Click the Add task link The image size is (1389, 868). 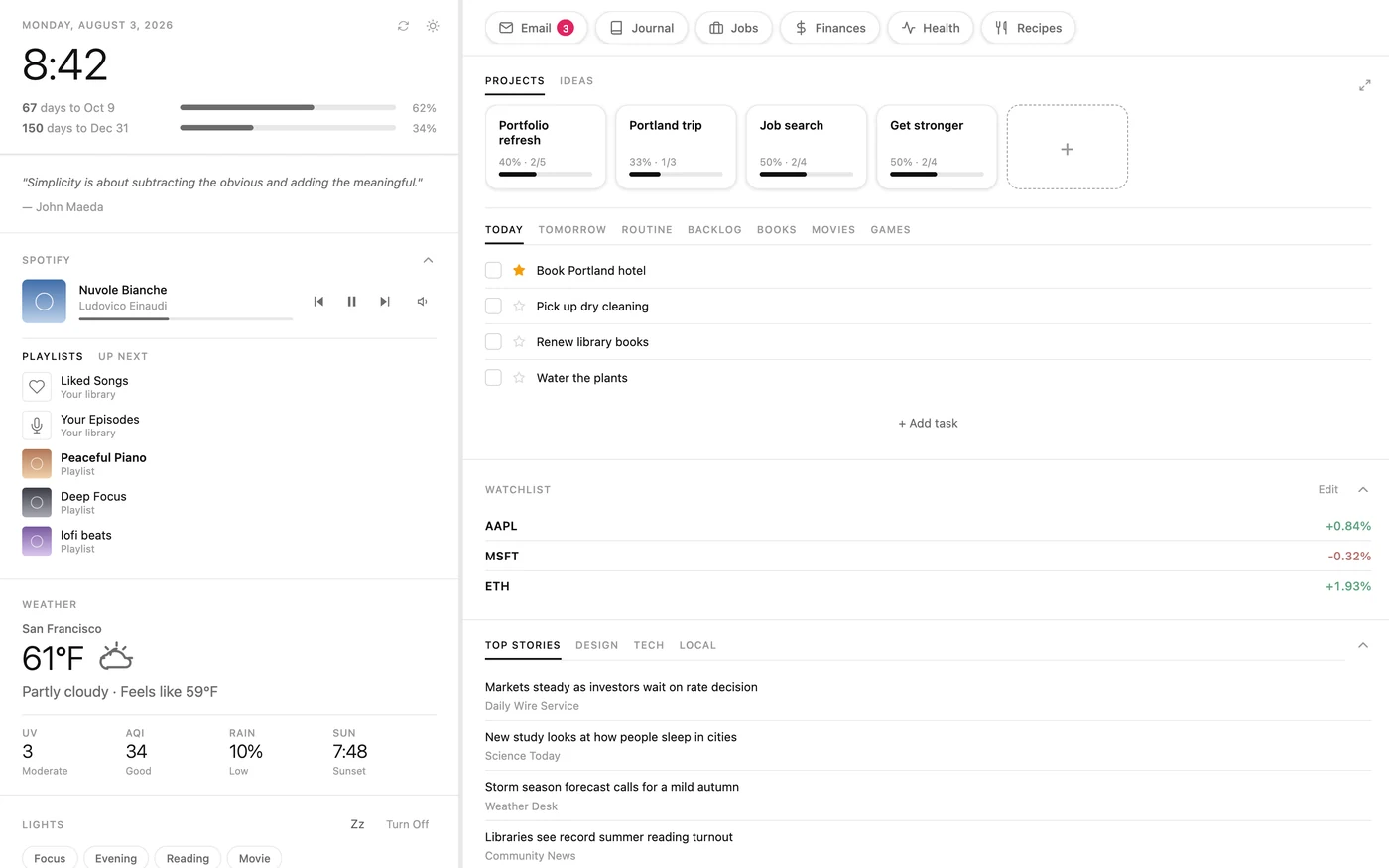tap(928, 424)
